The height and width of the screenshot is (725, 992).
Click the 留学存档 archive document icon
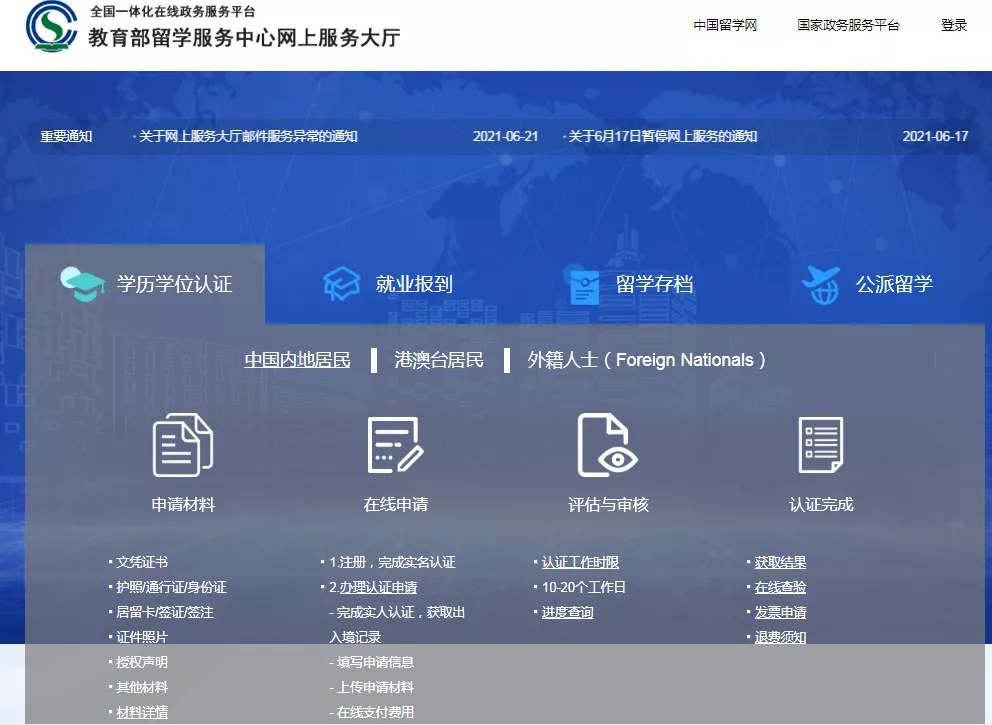pos(584,285)
